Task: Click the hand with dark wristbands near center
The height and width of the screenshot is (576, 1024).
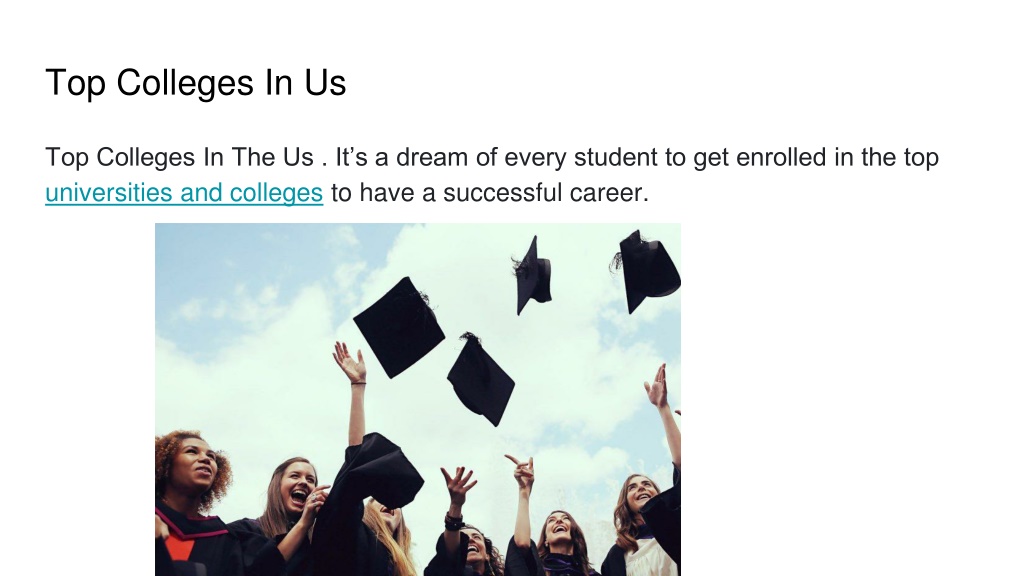Action: (x=456, y=496)
